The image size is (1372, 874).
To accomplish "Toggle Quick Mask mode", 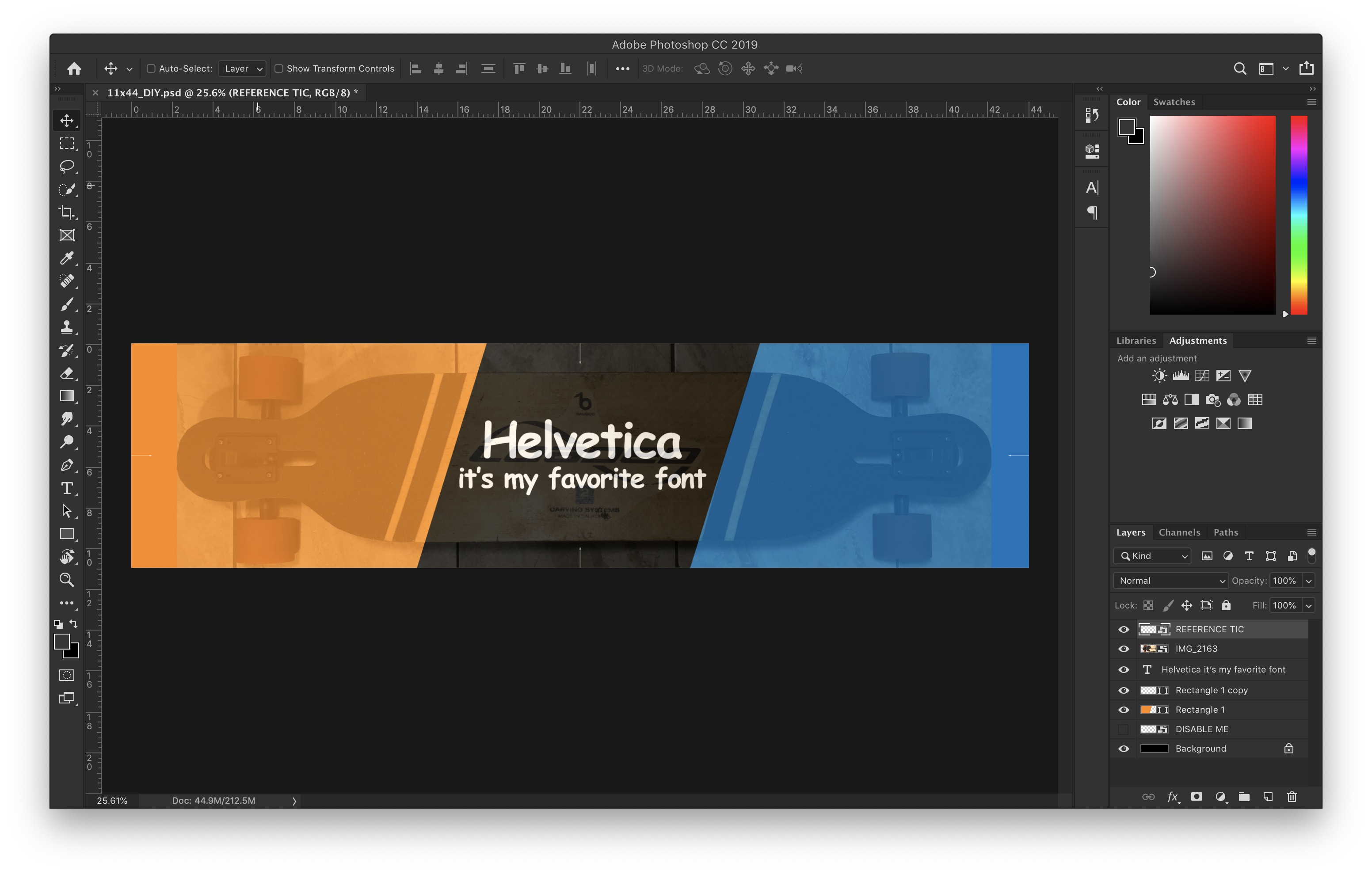I will 67,675.
